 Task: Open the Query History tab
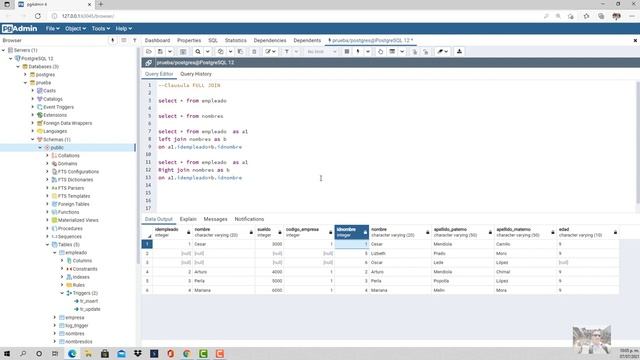pos(196,74)
